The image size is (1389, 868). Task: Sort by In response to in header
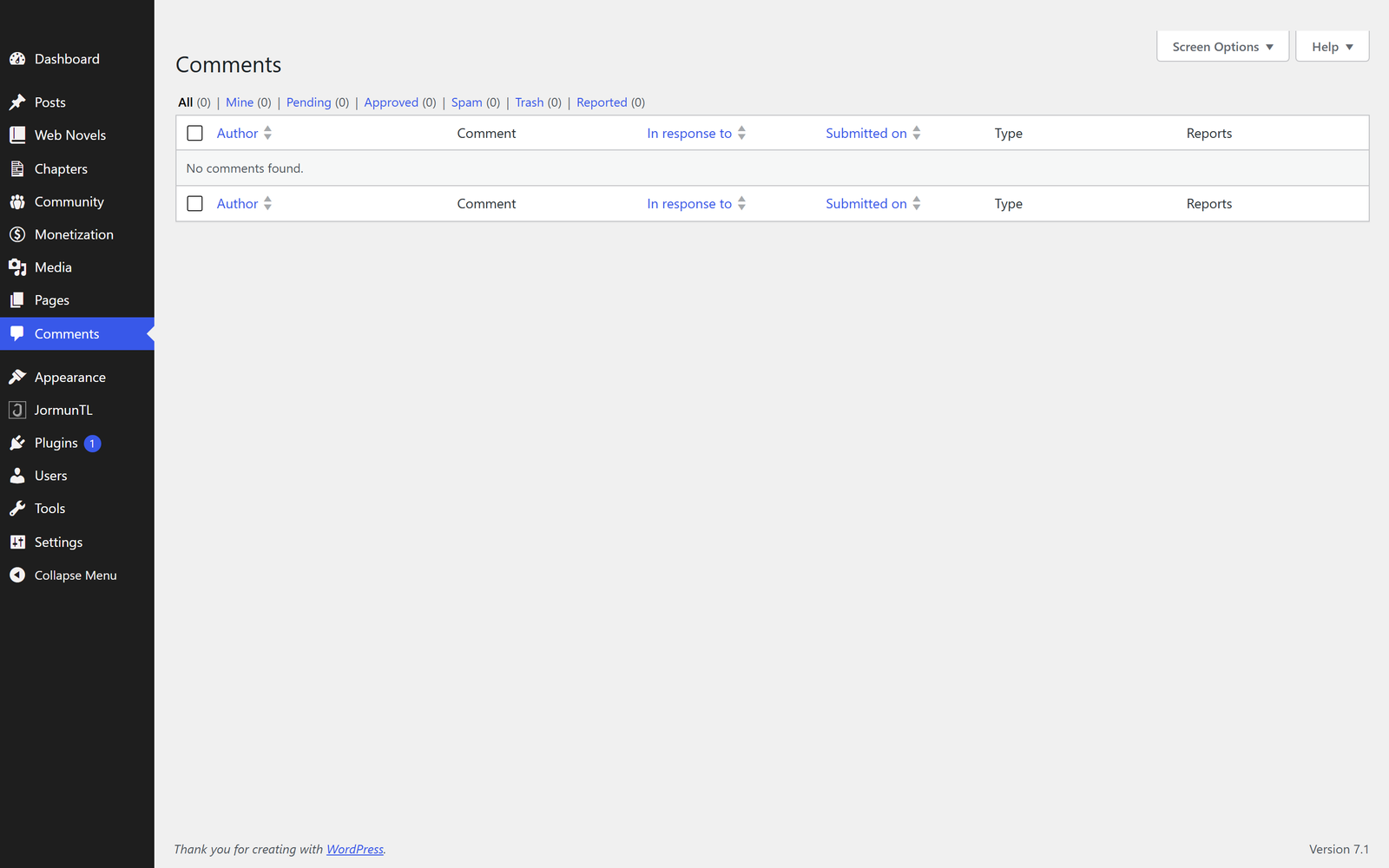pyautogui.click(x=696, y=133)
